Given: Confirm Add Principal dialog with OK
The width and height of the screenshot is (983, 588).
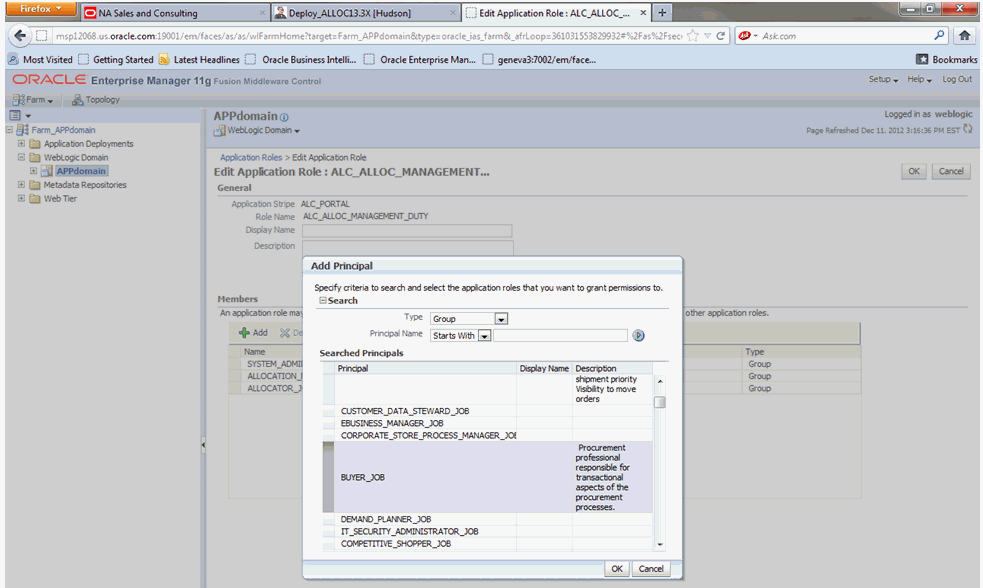Looking at the screenshot, I should pos(617,569).
